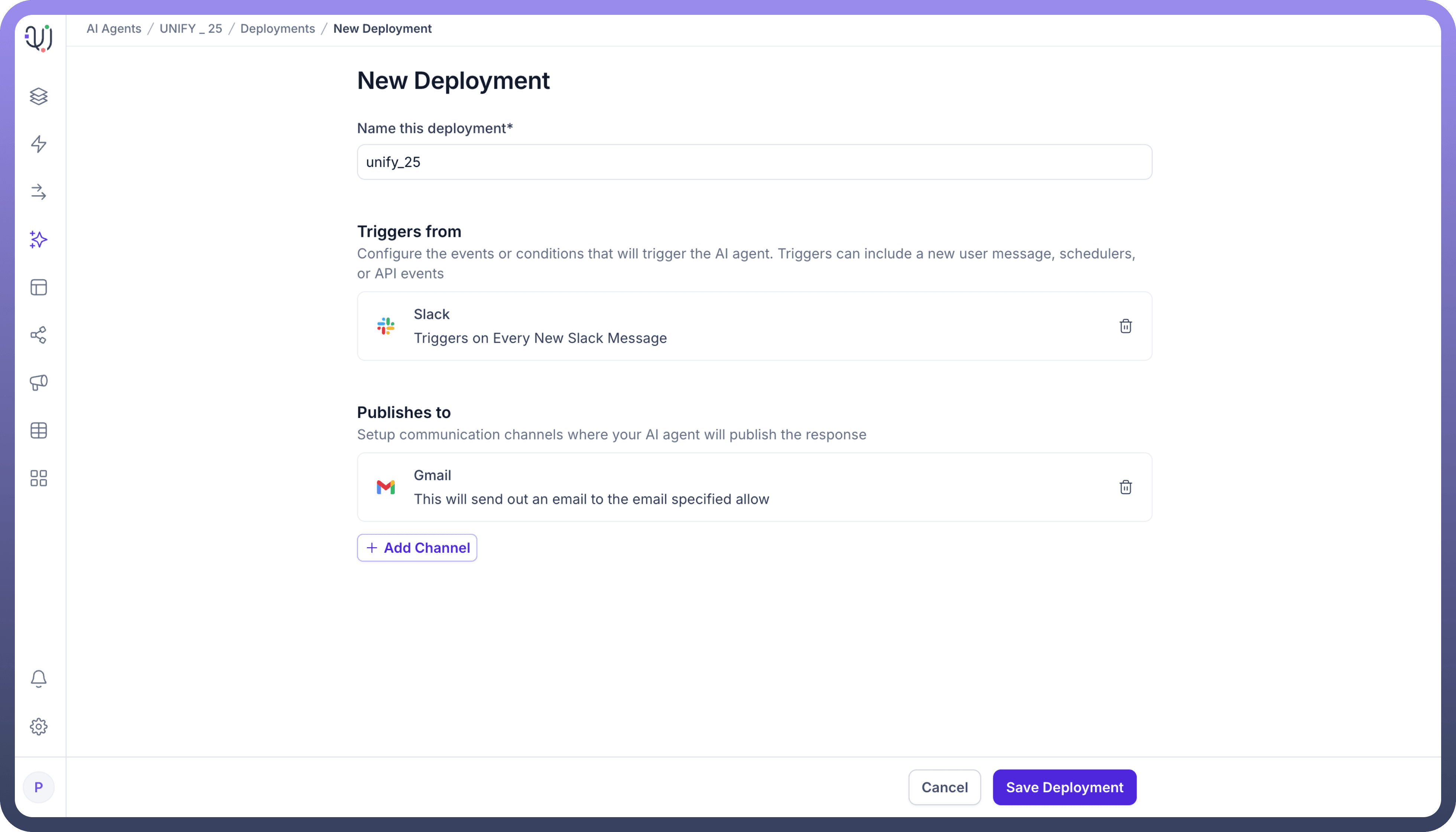This screenshot has height=832, width=1456.
Task: Open settings gear in sidebar
Action: click(38, 727)
